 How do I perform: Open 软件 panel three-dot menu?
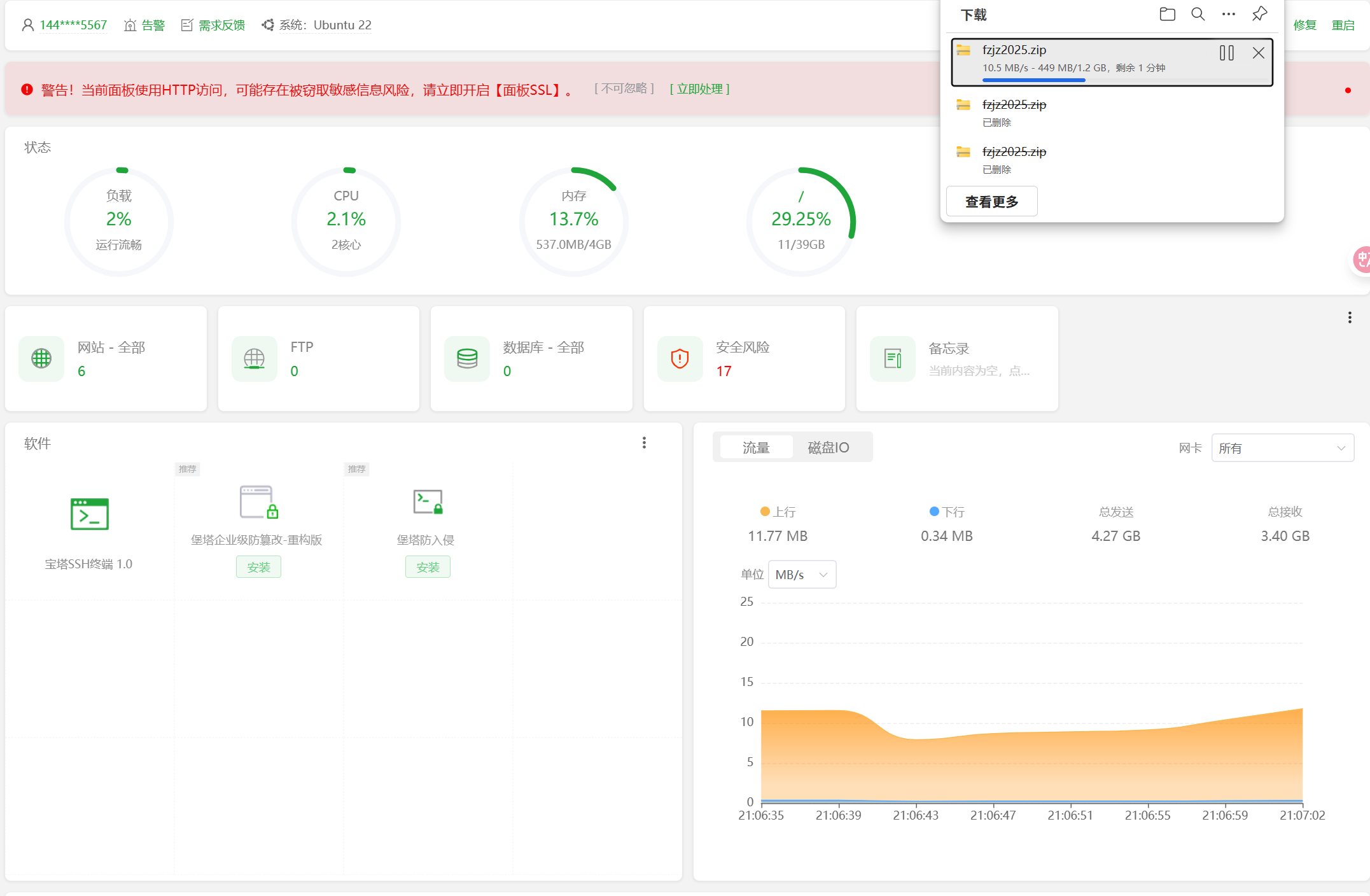[x=644, y=443]
